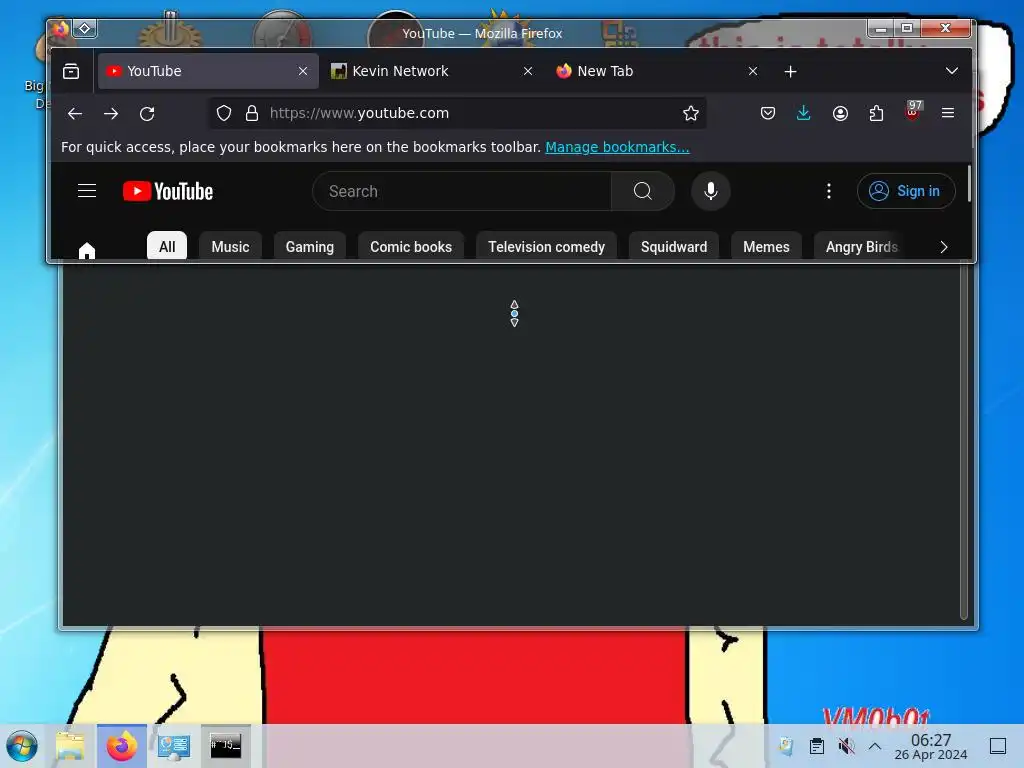The height and width of the screenshot is (768, 1024).
Task: Open the Firefox account icon
Action: (x=840, y=114)
